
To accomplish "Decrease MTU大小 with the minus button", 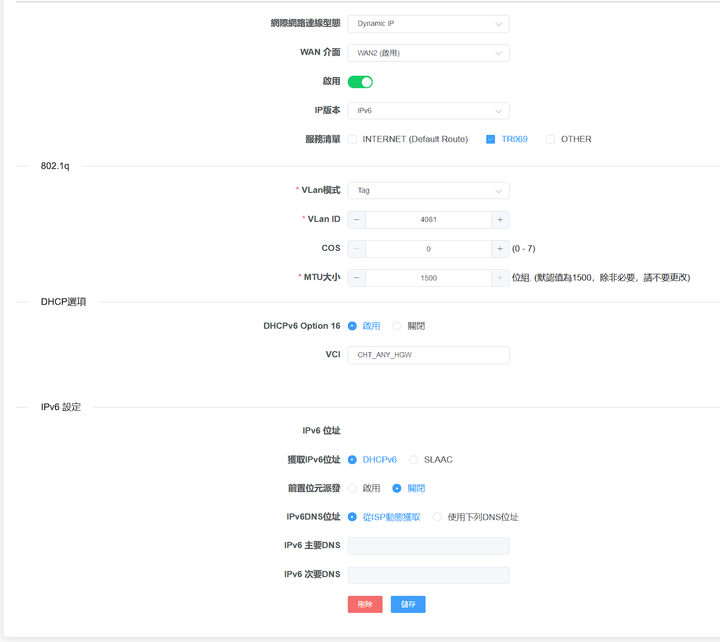I will coord(357,278).
